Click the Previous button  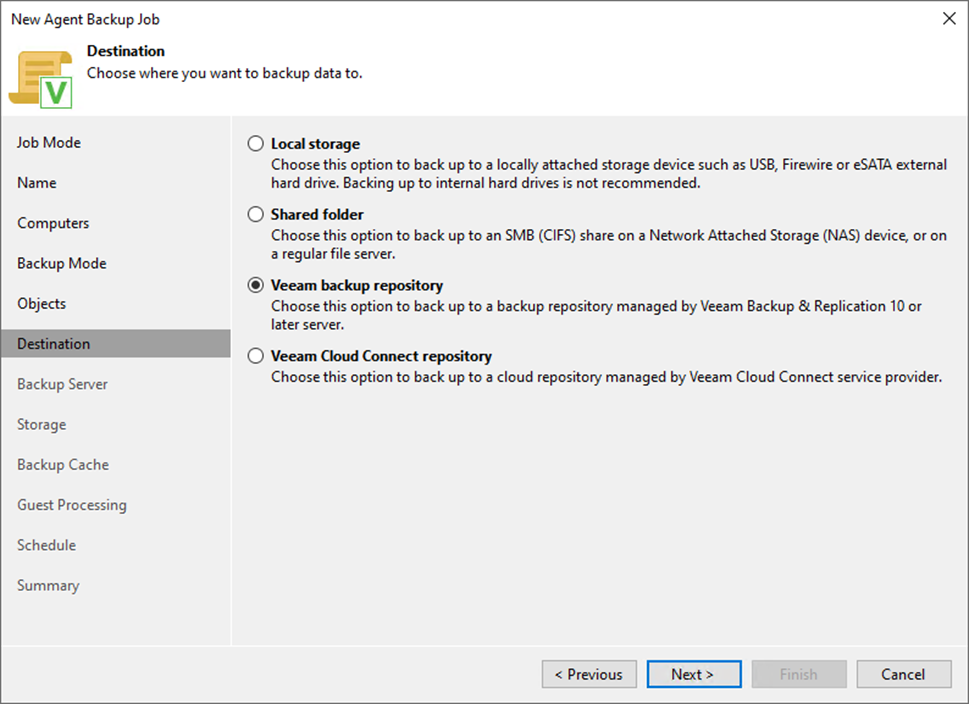coord(589,674)
